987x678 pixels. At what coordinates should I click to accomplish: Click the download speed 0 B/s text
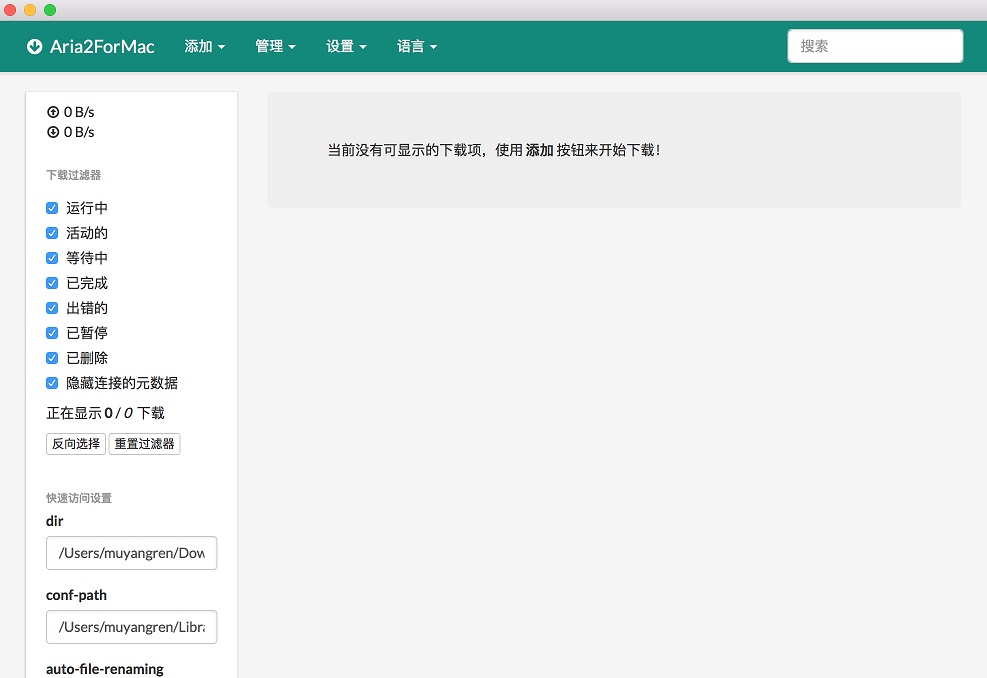pyautogui.click(x=79, y=132)
